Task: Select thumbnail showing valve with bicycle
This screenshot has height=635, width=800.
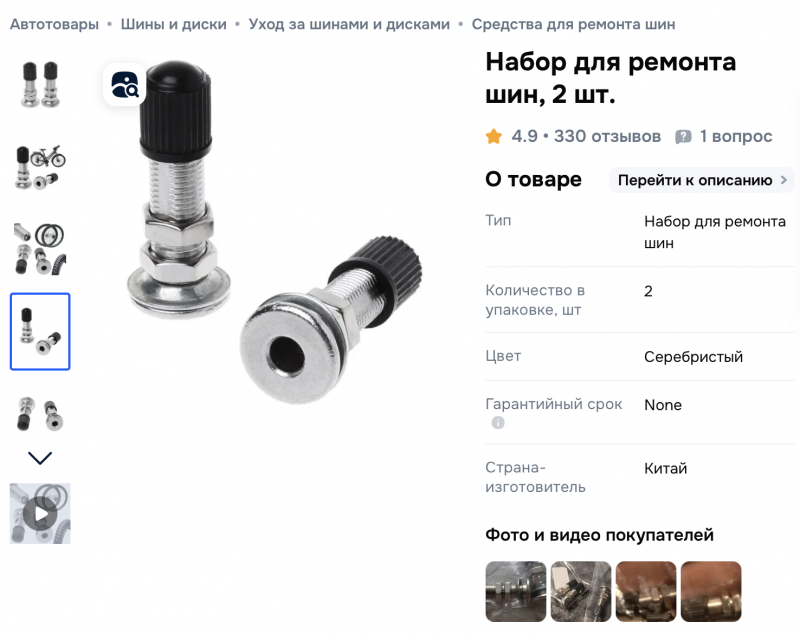Action: tap(40, 167)
